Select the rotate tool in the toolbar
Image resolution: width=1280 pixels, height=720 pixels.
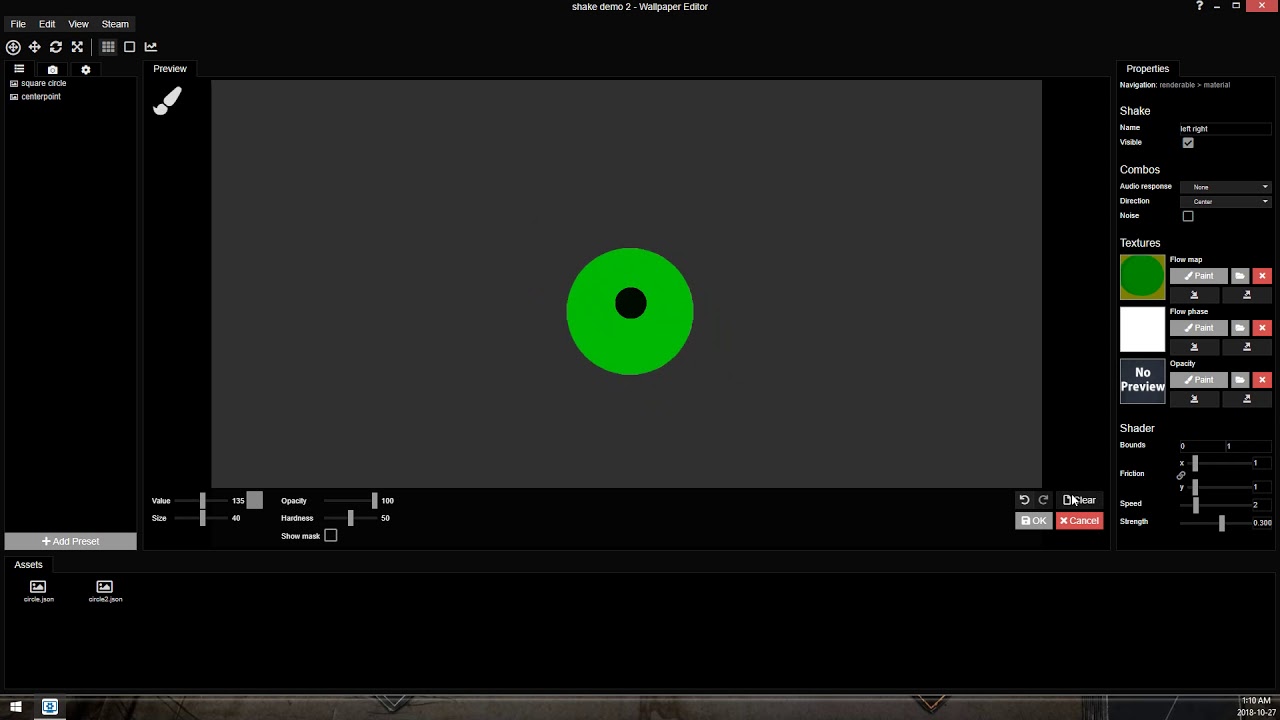coord(56,47)
